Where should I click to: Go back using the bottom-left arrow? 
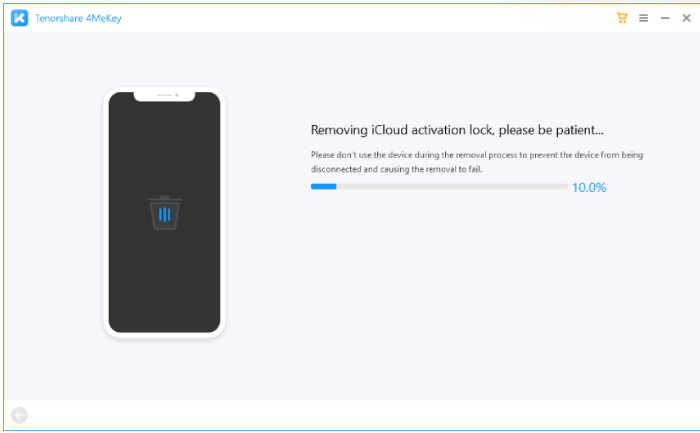(x=19, y=416)
